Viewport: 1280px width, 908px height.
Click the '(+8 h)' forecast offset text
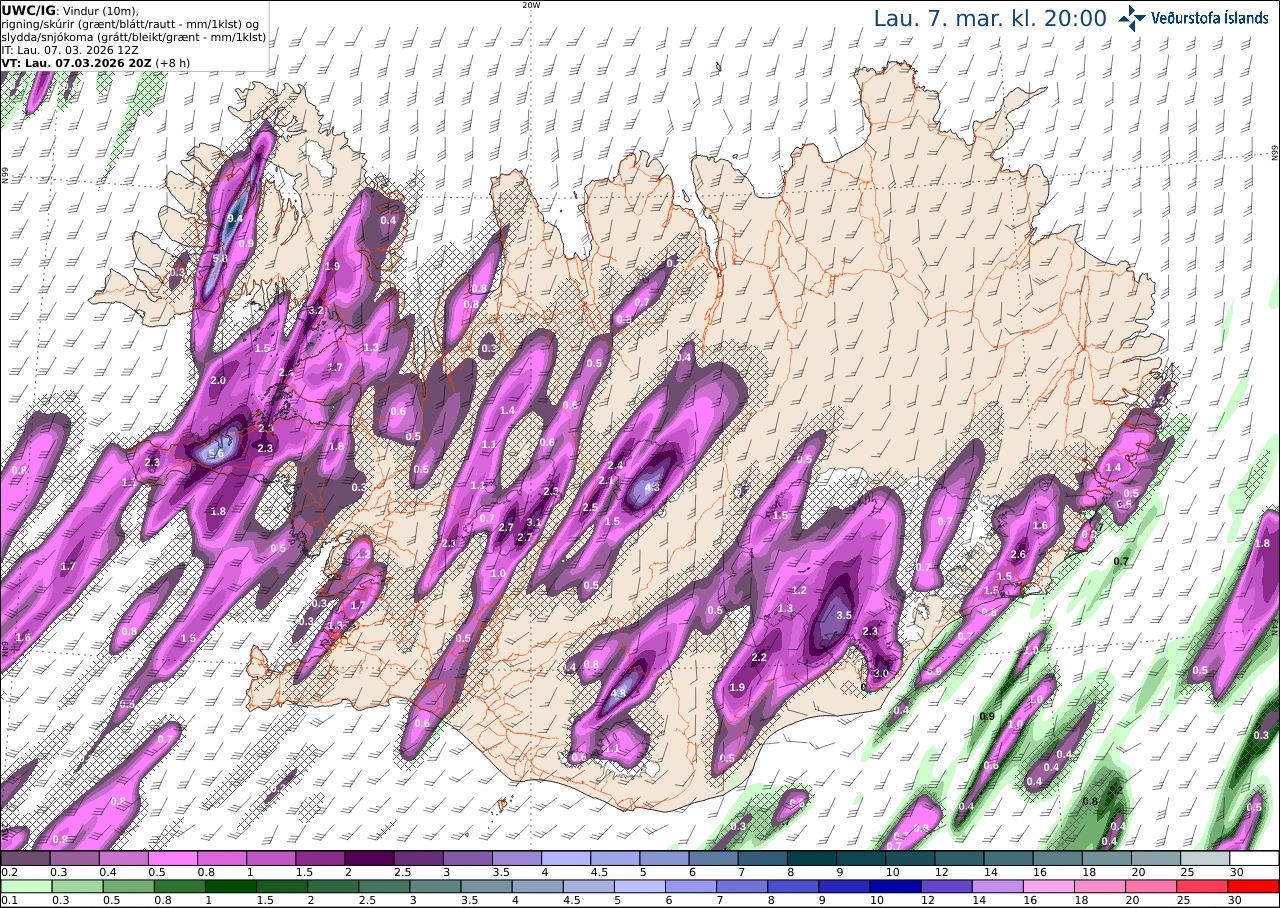point(172,62)
